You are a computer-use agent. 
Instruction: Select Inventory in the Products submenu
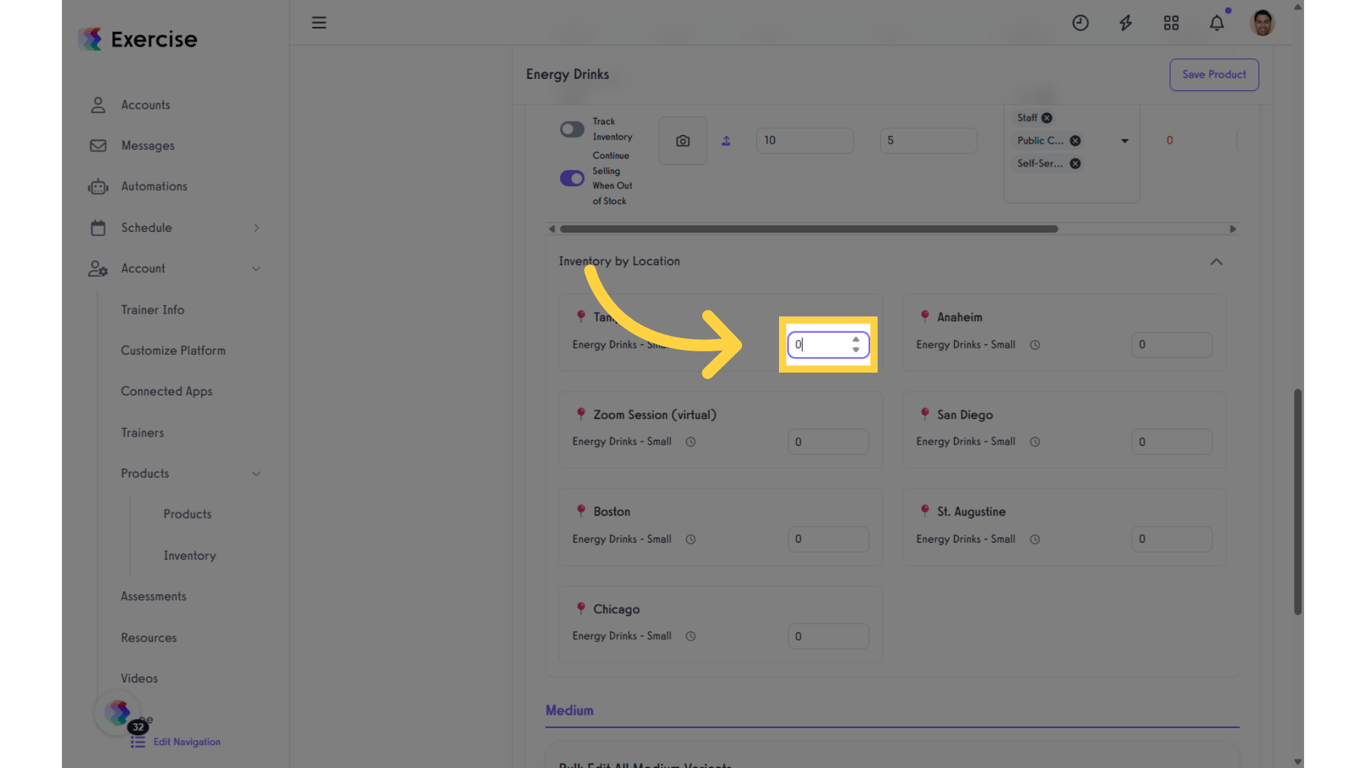click(x=189, y=555)
